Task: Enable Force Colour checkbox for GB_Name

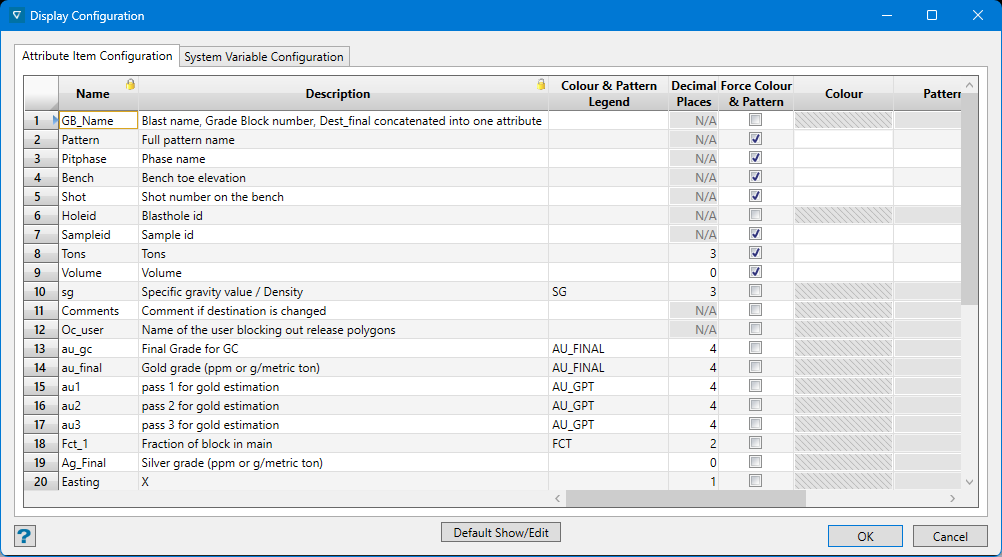Action: point(756,120)
